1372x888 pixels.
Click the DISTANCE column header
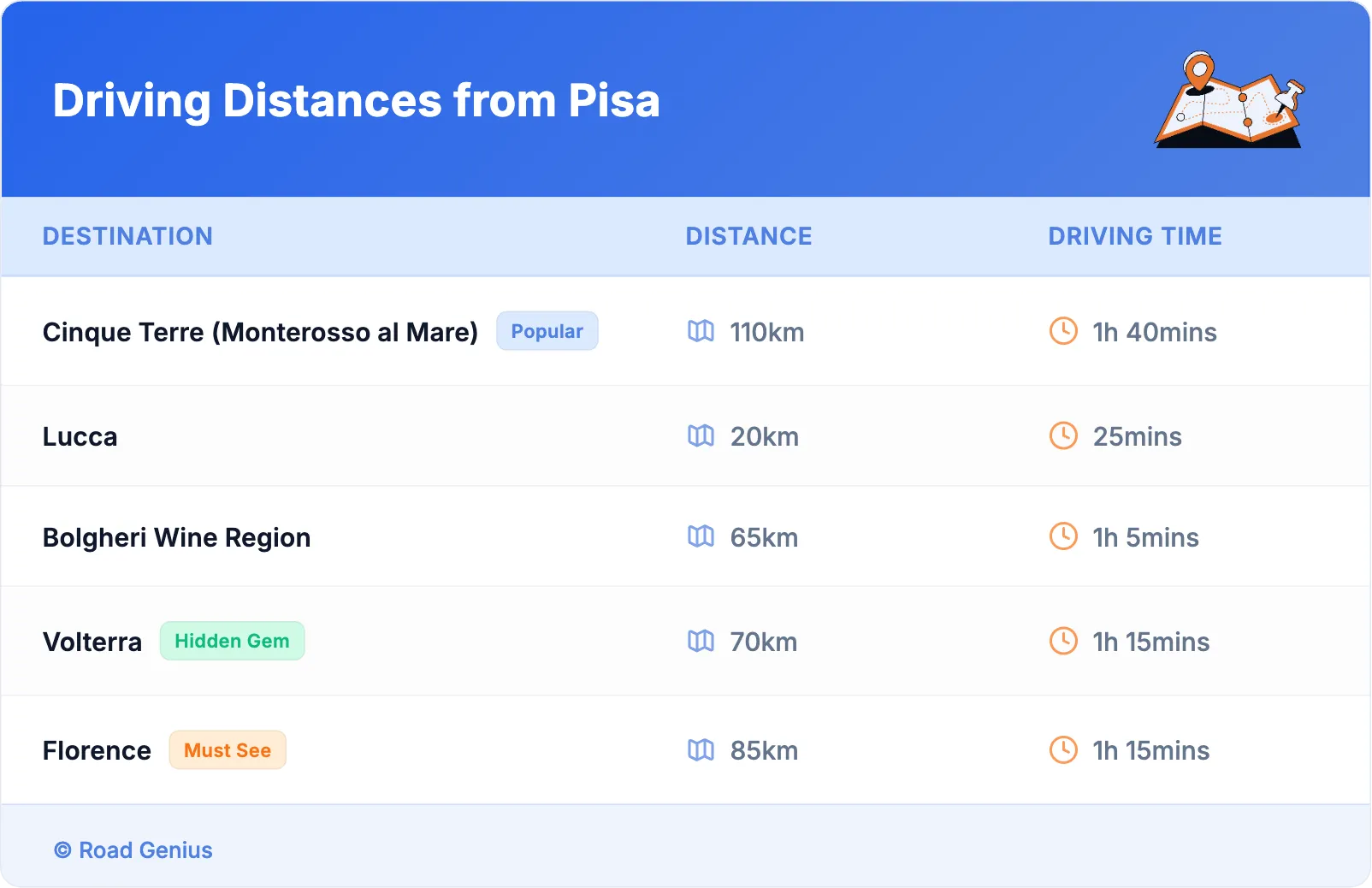[x=749, y=236]
